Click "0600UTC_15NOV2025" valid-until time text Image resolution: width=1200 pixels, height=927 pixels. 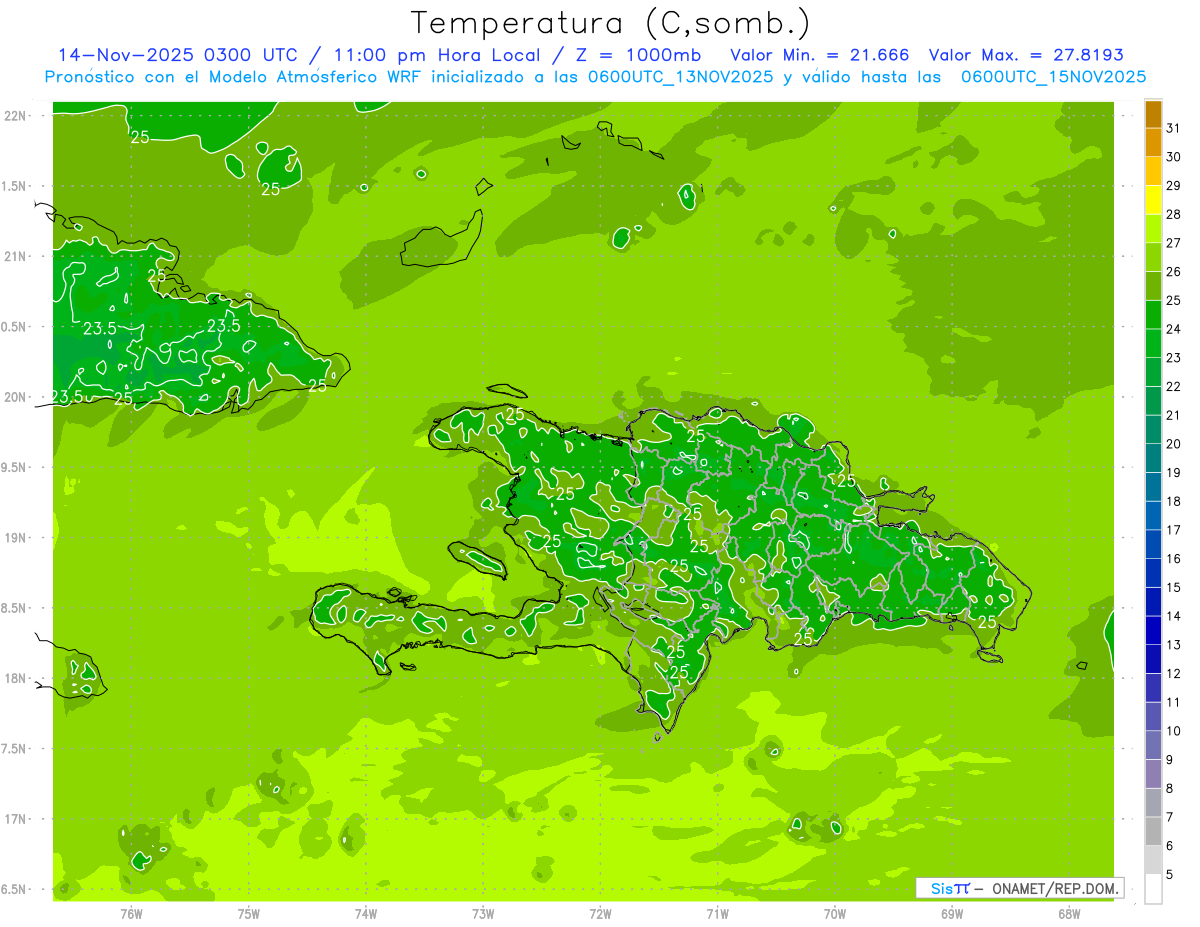pyautogui.click(x=1053, y=77)
